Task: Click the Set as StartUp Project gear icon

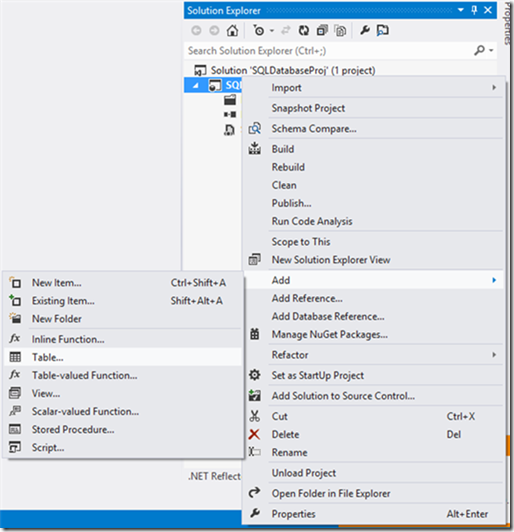Action: [254, 375]
